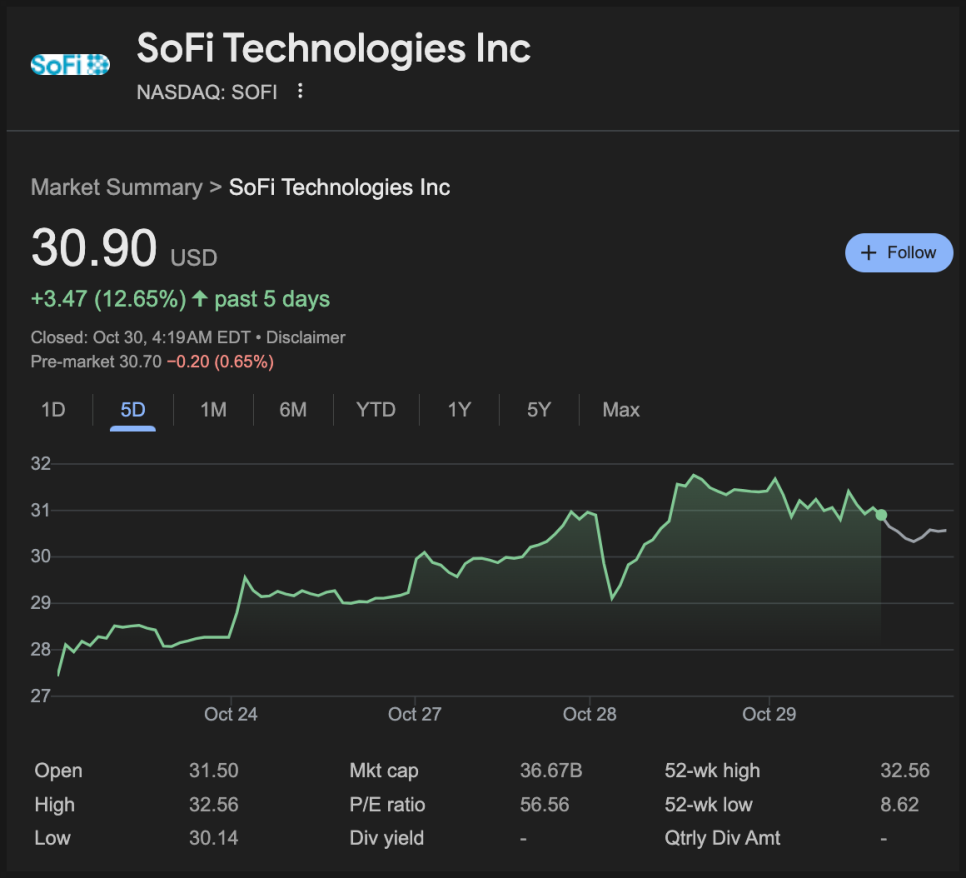Show the Max chart range
Image resolution: width=966 pixels, height=878 pixels.
tap(621, 410)
